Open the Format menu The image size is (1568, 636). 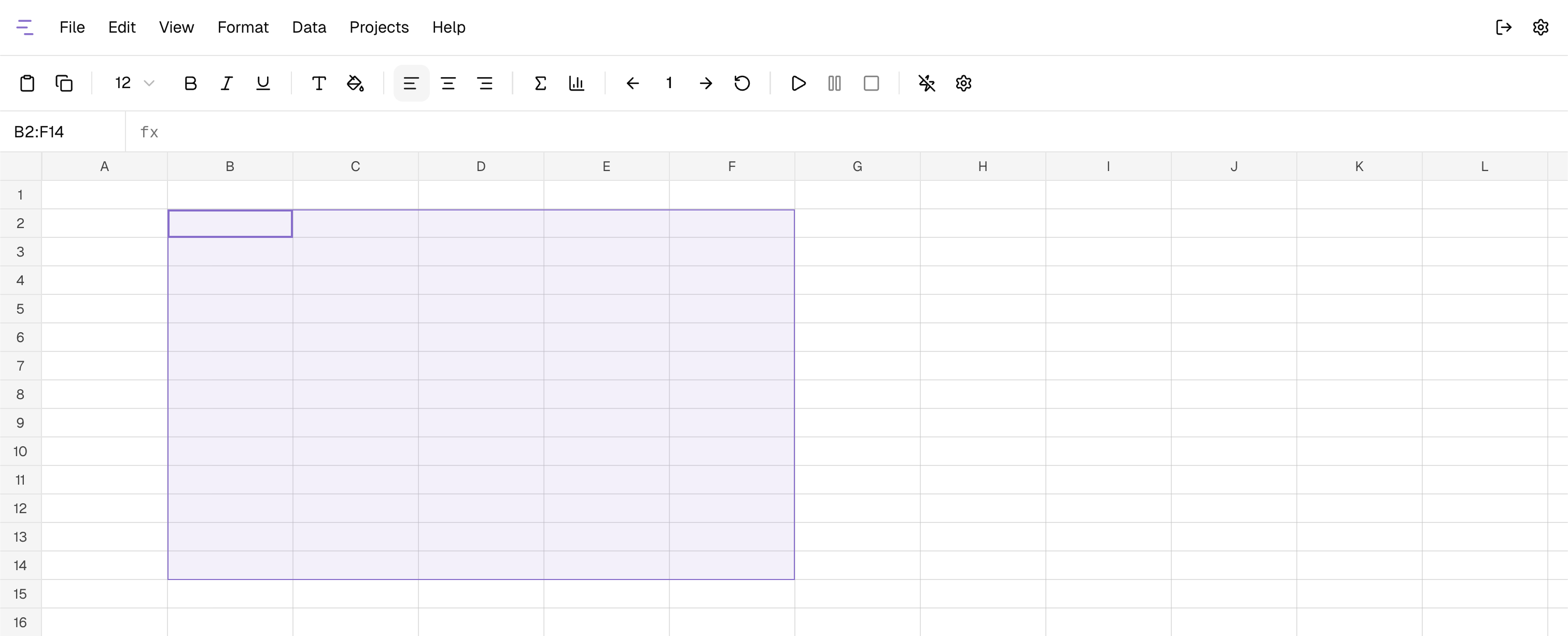pyautogui.click(x=243, y=27)
